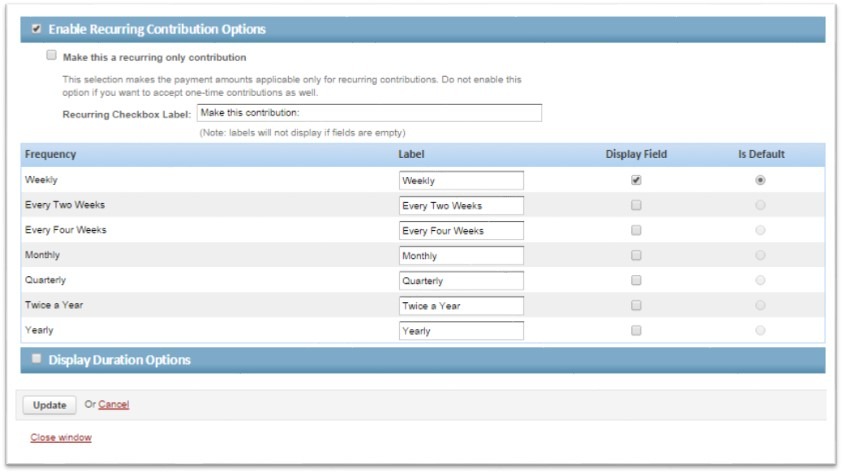Select the Monthly Is Default radio button
The width and height of the screenshot is (843, 474).
point(760,255)
